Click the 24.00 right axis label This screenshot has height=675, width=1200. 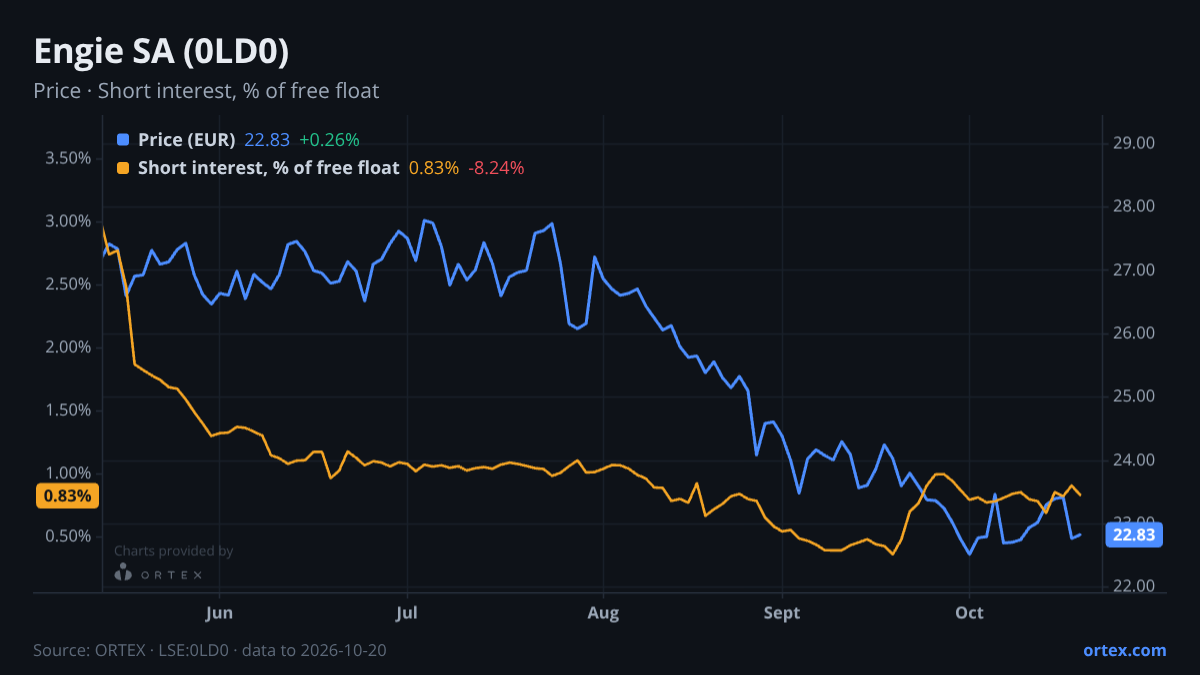(1134, 460)
